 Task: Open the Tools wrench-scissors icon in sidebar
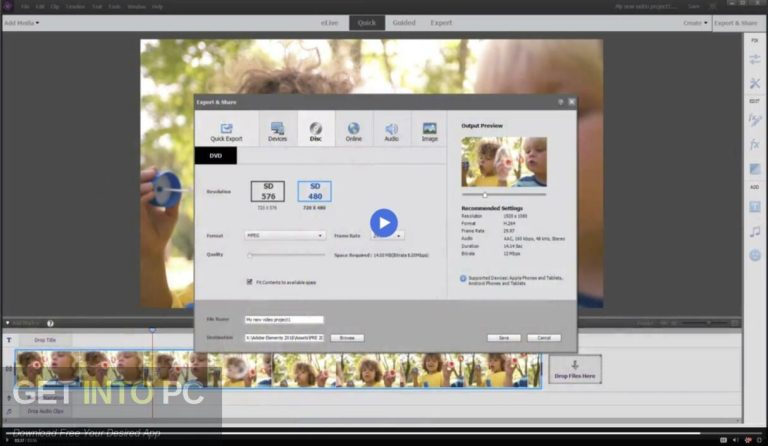tap(755, 83)
